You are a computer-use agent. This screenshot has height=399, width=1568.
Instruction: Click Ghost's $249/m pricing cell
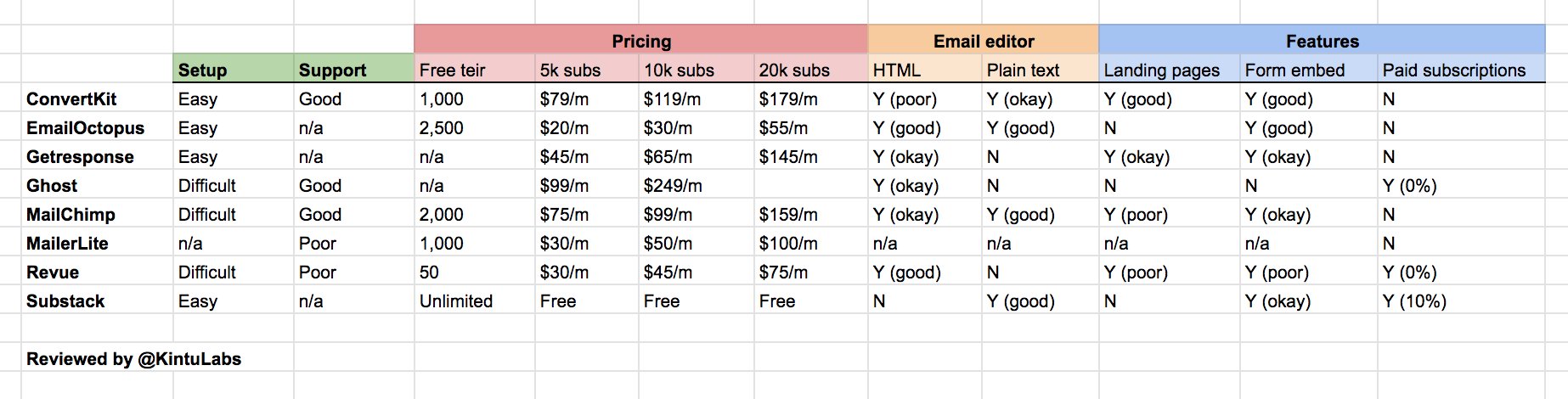697,185
